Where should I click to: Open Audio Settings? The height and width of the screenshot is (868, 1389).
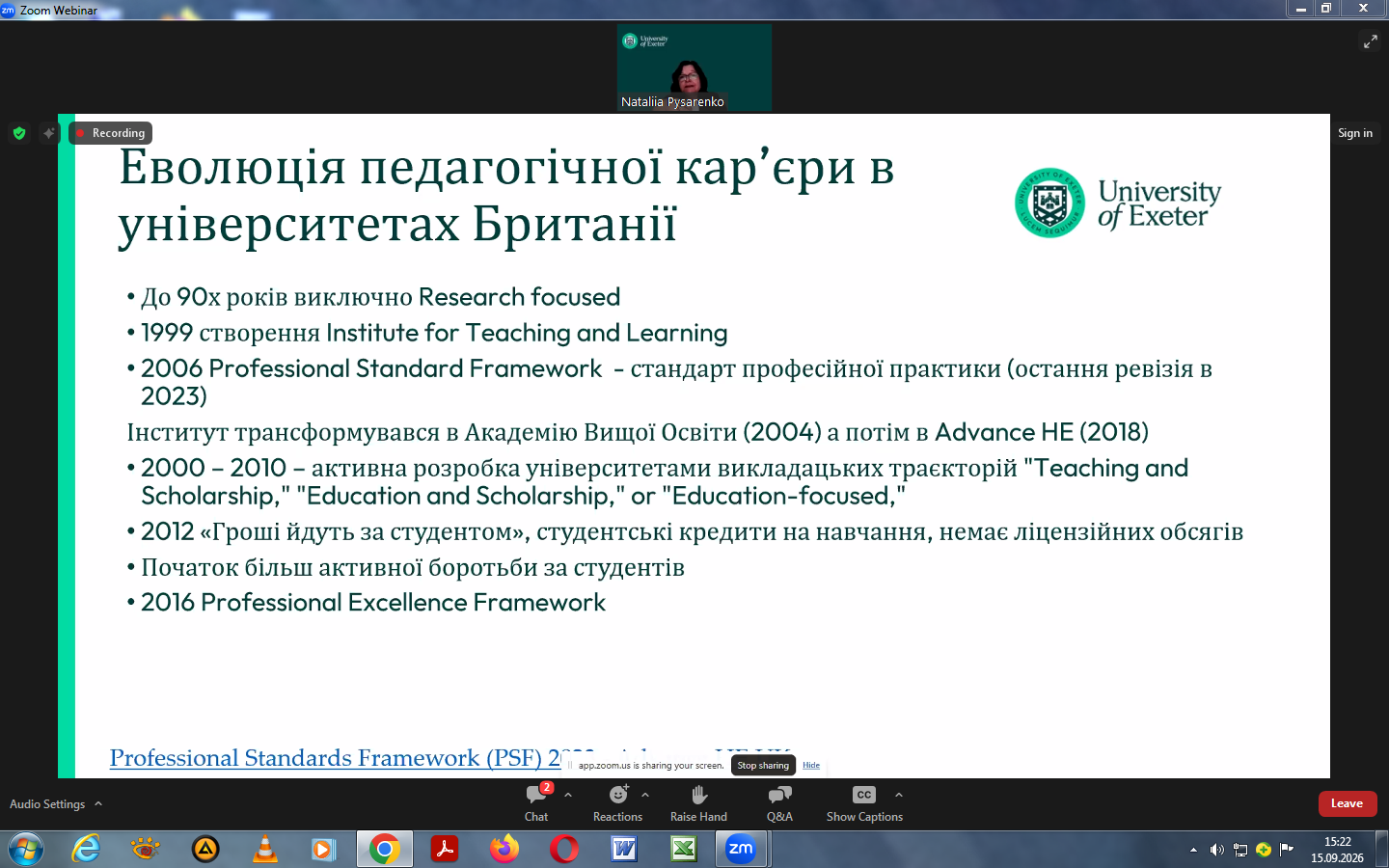pyautogui.click(x=47, y=803)
